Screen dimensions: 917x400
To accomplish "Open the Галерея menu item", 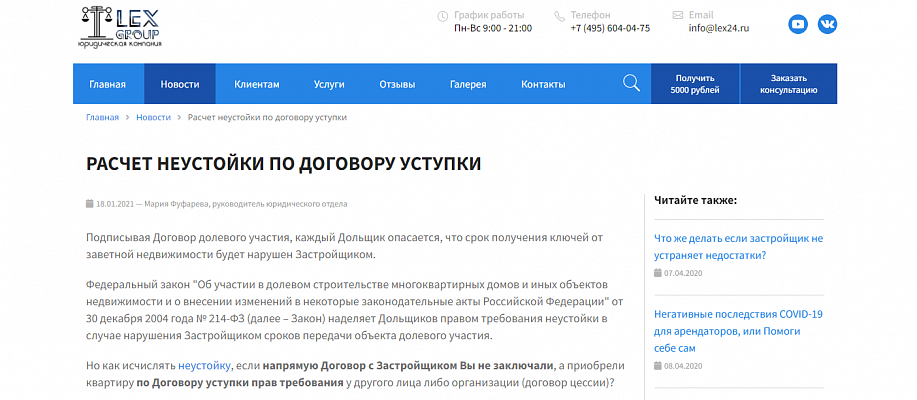I will click(468, 84).
